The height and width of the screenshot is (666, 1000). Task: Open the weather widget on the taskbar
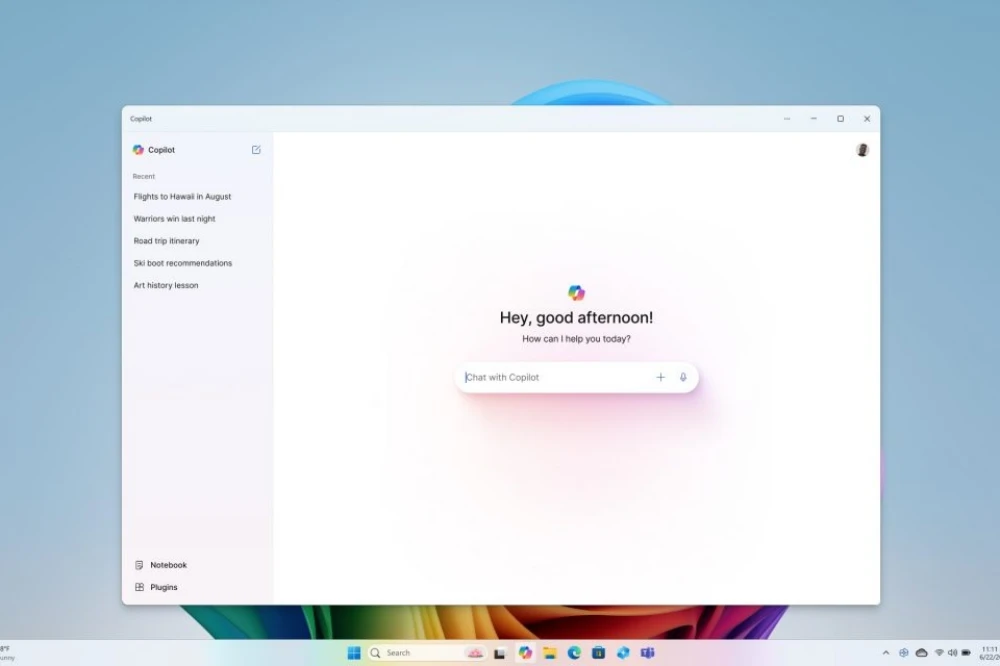tap(8, 653)
